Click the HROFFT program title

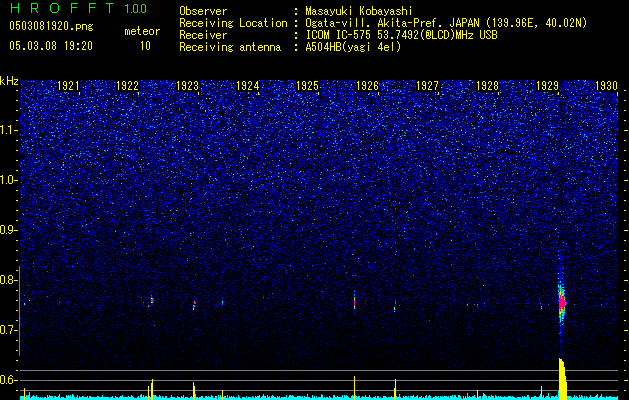pyautogui.click(x=62, y=8)
